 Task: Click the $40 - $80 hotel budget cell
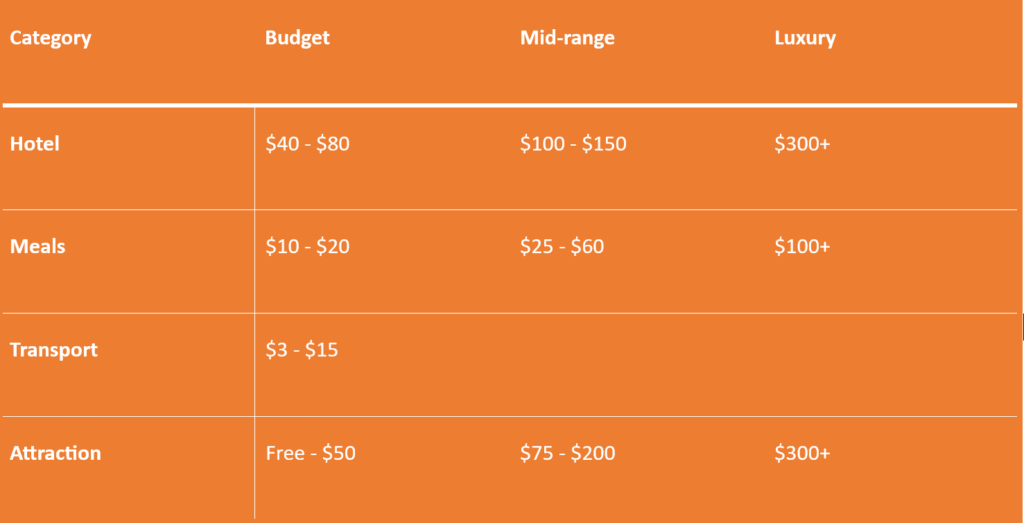click(307, 144)
